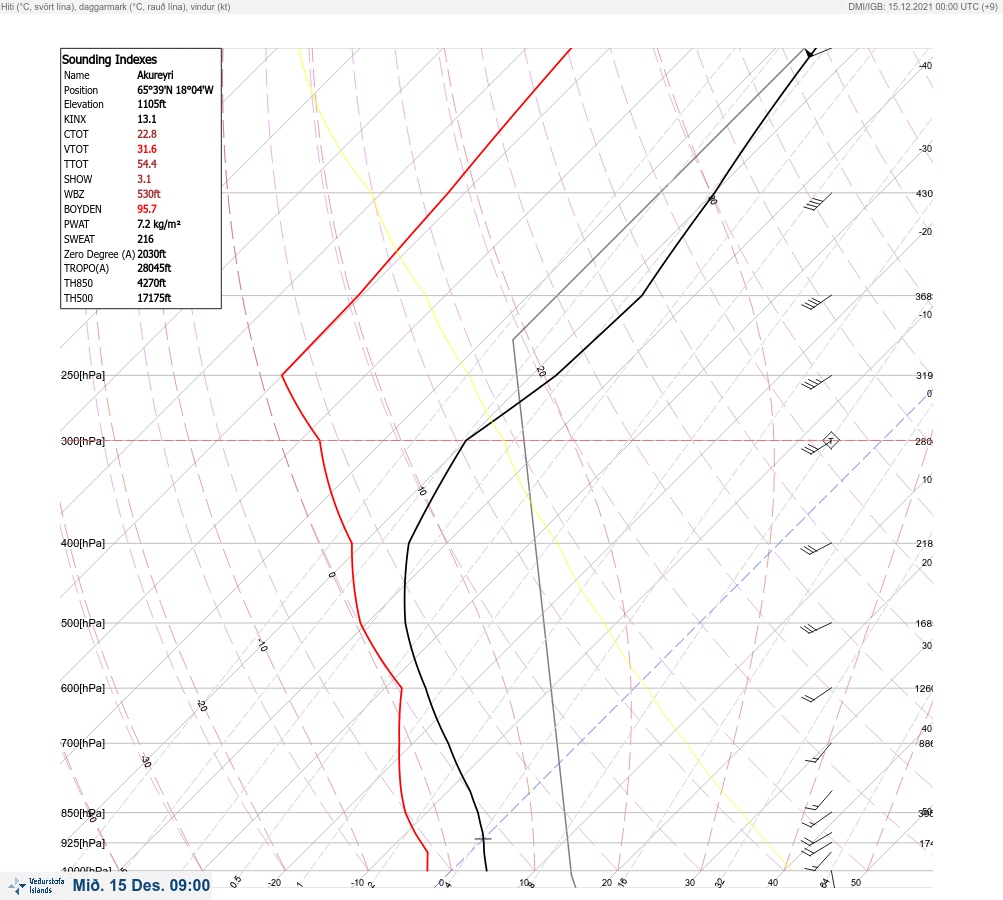Click the wind barb at the 368 height line
Viewport: 1003px width, 900px height.
(x=816, y=302)
